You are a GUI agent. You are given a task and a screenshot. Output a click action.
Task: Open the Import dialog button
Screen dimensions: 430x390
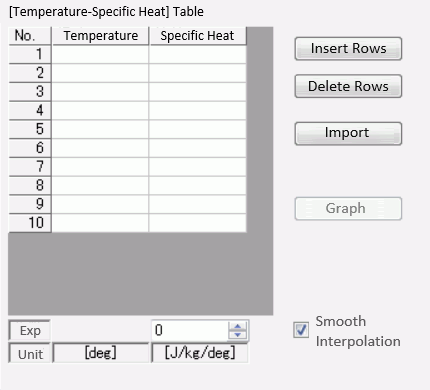click(348, 133)
